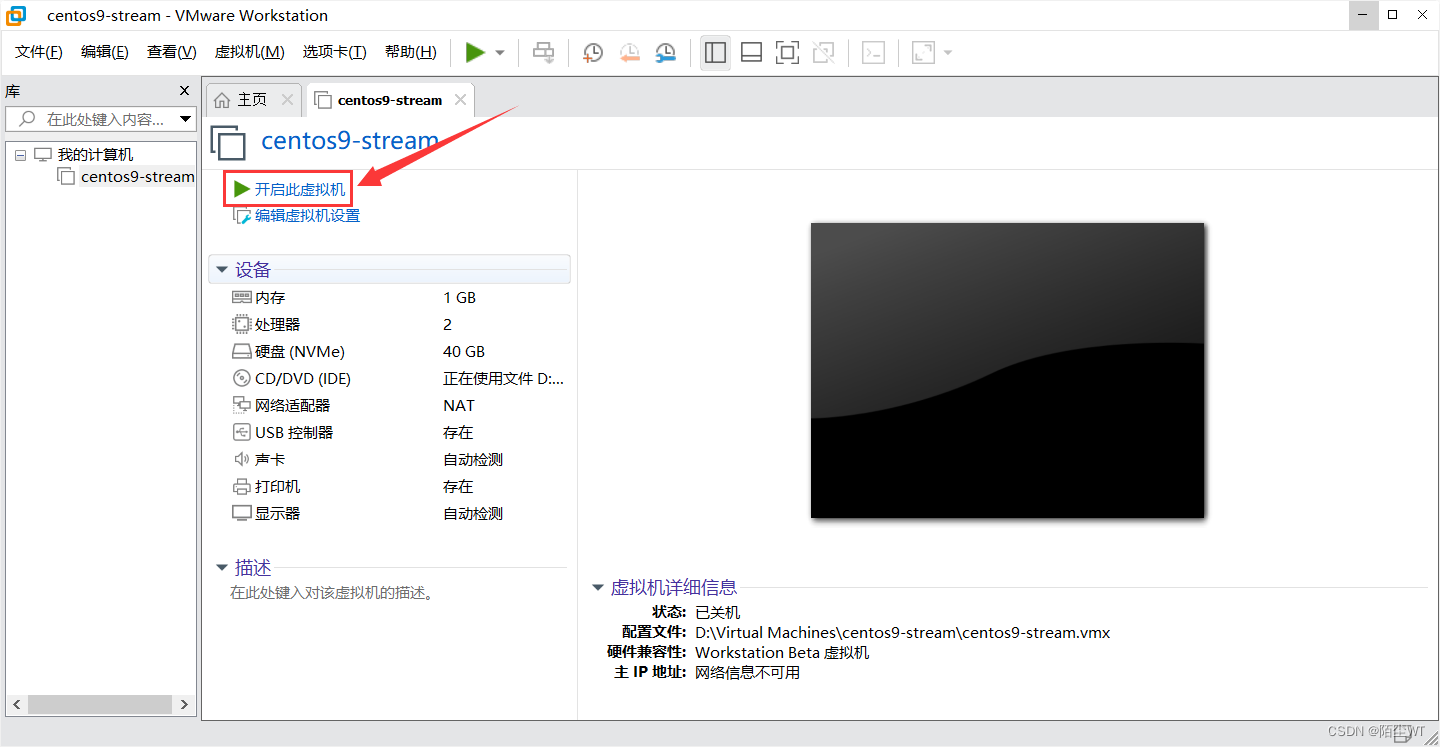Viewport: 1440px width, 747px height.
Task: Click CD/DVD value 正在使用文件 D:...
Action: (x=503, y=379)
